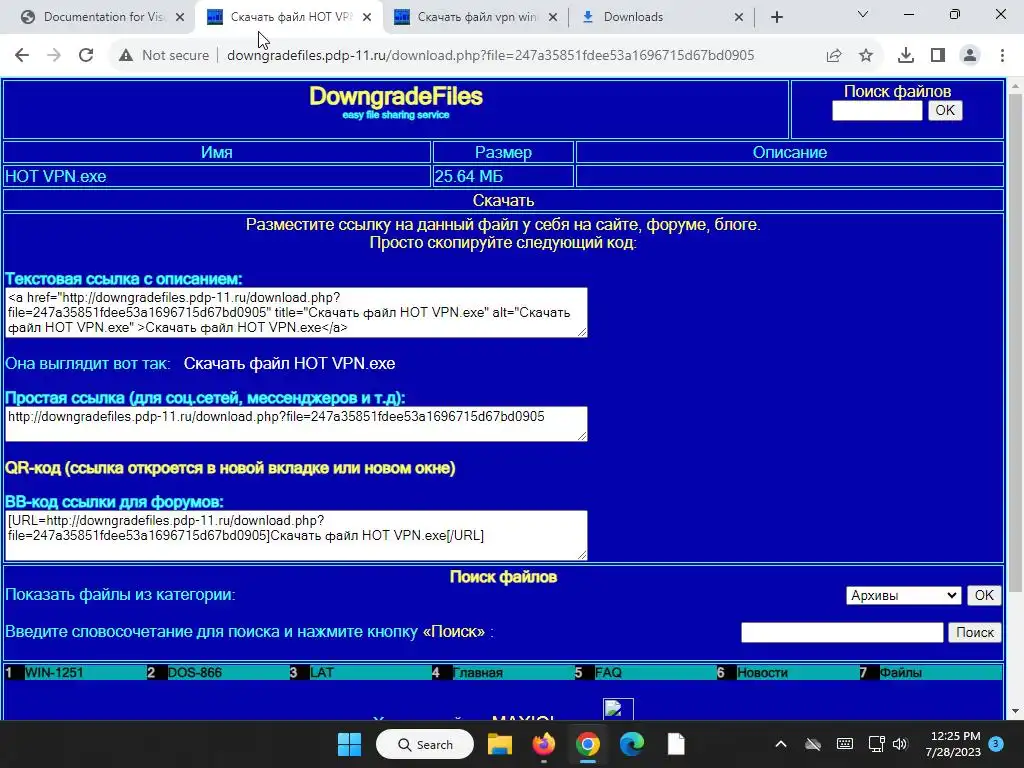
Task: Click the address bar URL
Action: click(x=490, y=56)
